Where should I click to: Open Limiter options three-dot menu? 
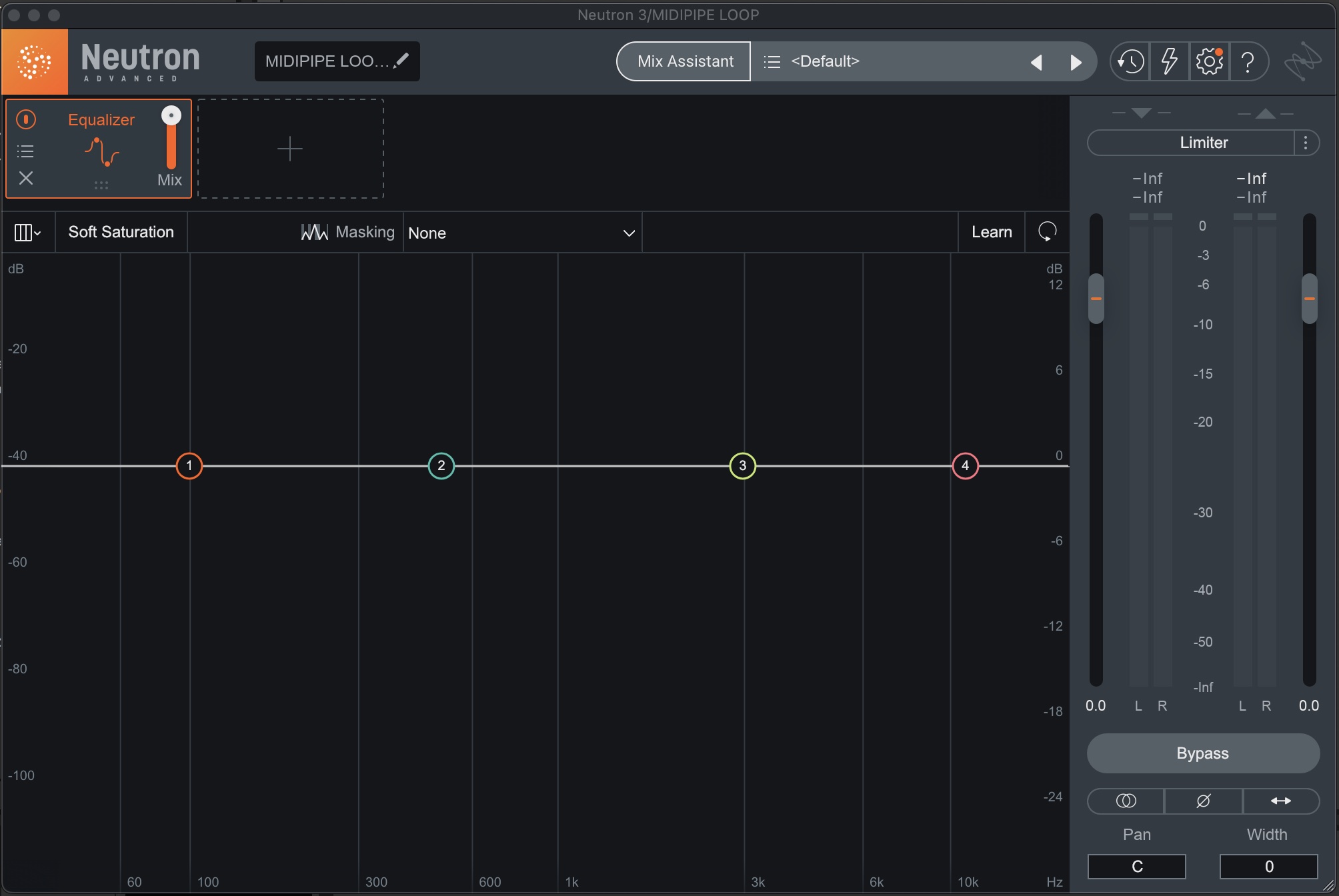(1306, 143)
